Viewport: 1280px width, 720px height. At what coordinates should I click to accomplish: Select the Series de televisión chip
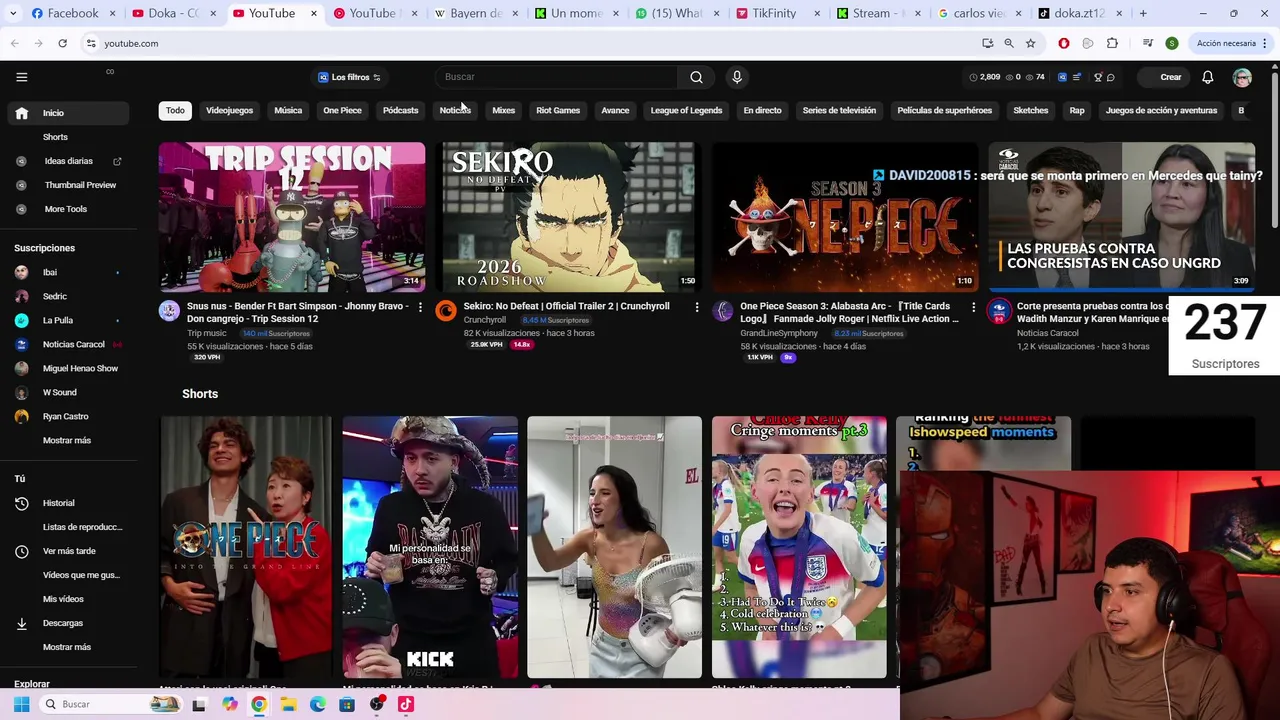point(839,110)
